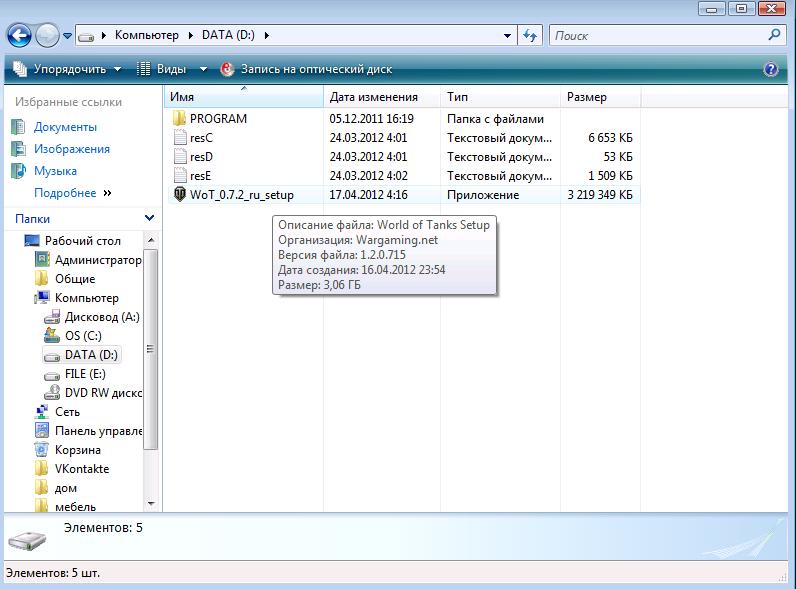Viewport: 796px width, 589px height.
Task: Click the search magnifier icon
Action: coord(774,35)
